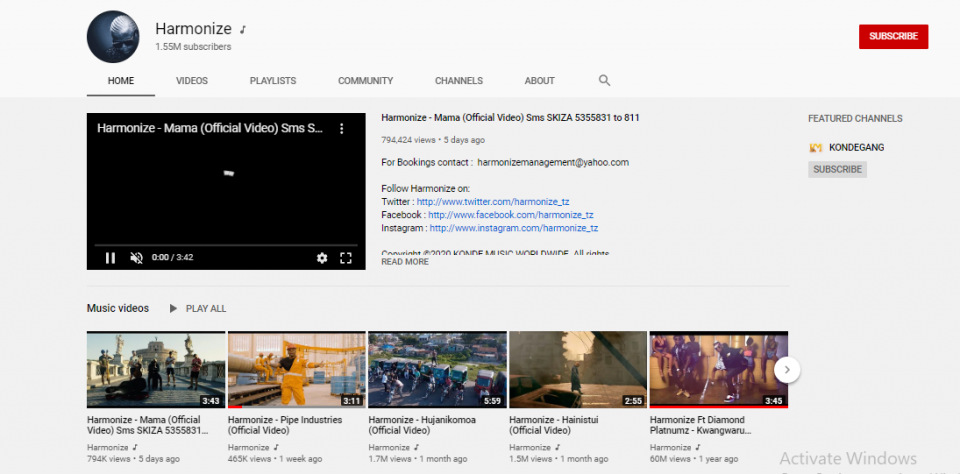Expand description with Read More
Viewport: 960px width, 474px height.
405,262
